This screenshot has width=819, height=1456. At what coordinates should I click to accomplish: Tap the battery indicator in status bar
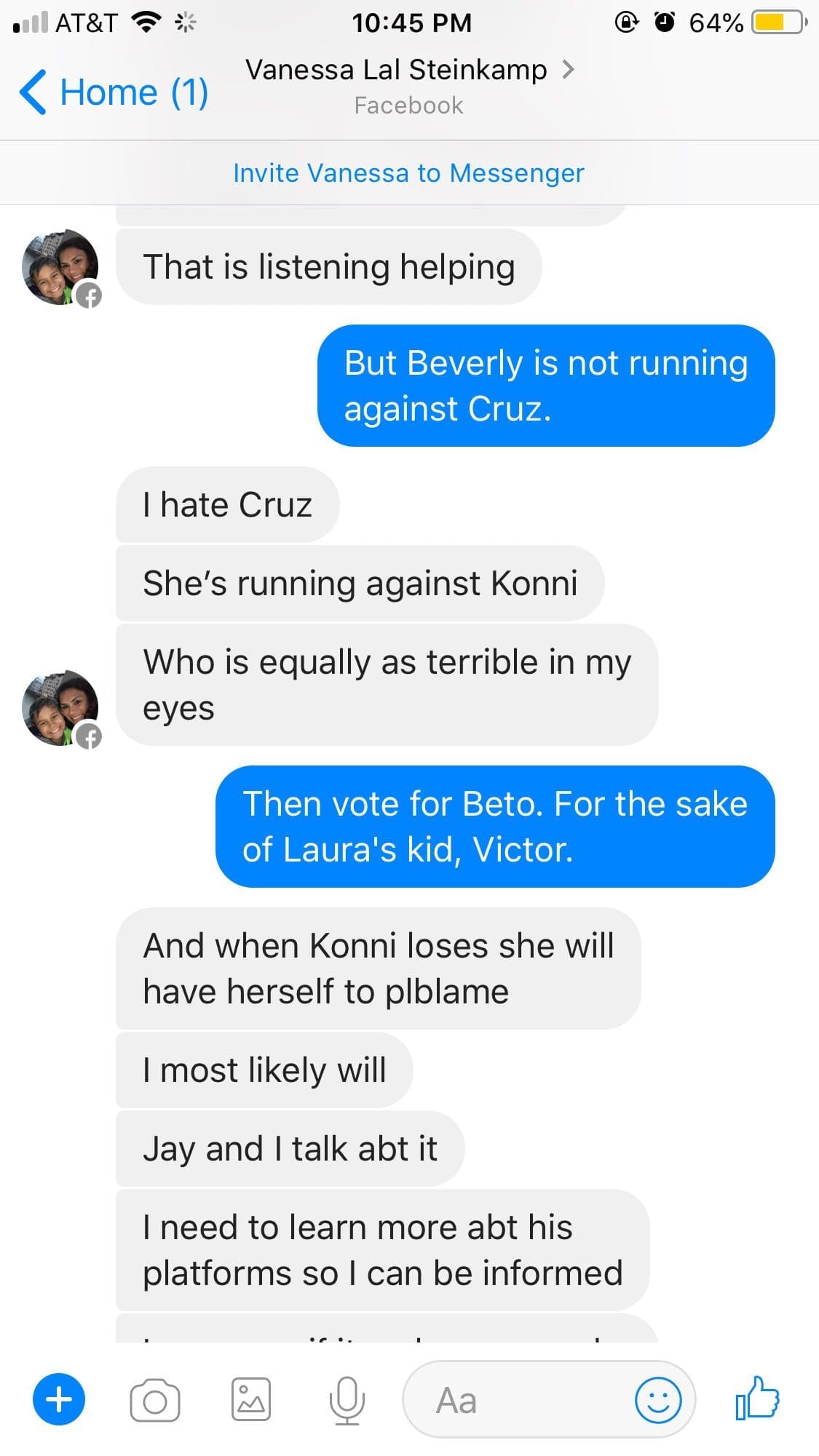click(x=779, y=23)
